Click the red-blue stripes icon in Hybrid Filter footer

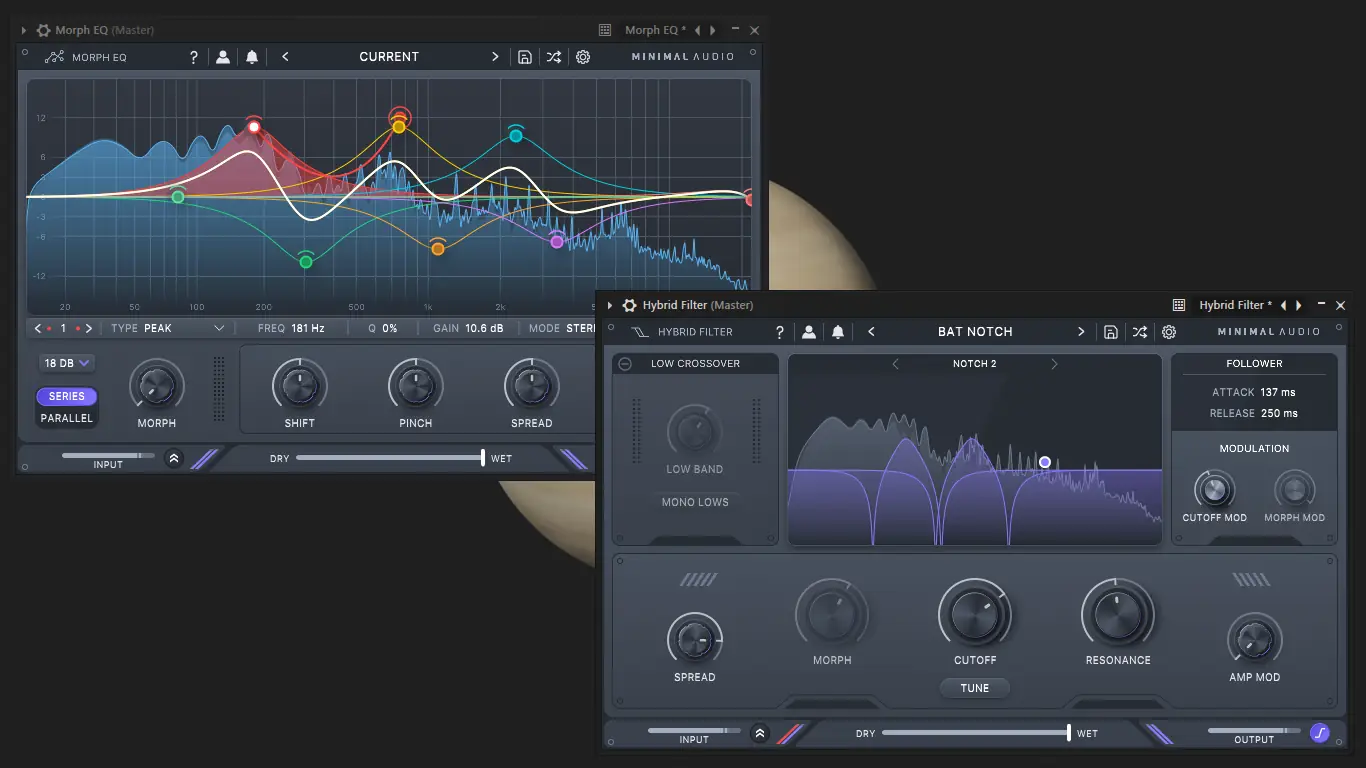click(791, 734)
